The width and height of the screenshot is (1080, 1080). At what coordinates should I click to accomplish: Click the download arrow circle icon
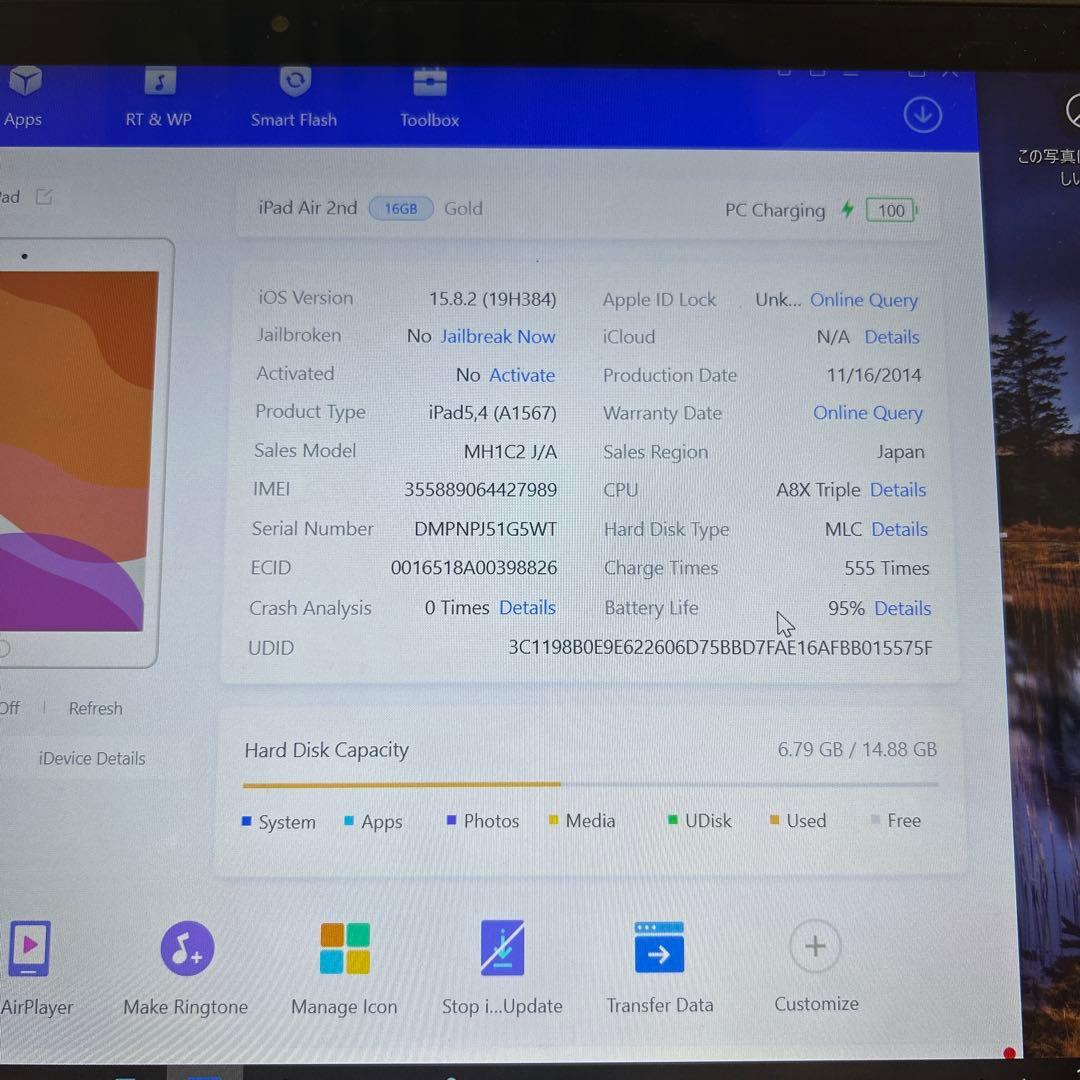(922, 115)
